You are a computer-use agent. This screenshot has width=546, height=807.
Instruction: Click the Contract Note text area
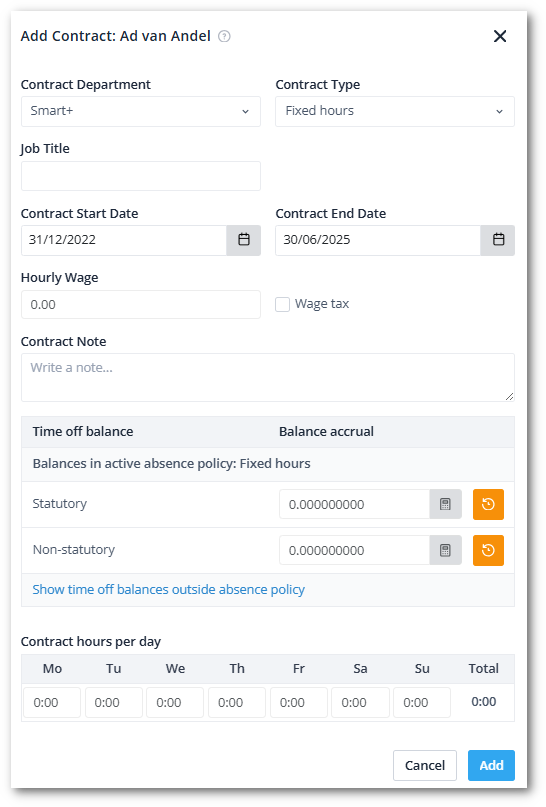coord(268,378)
